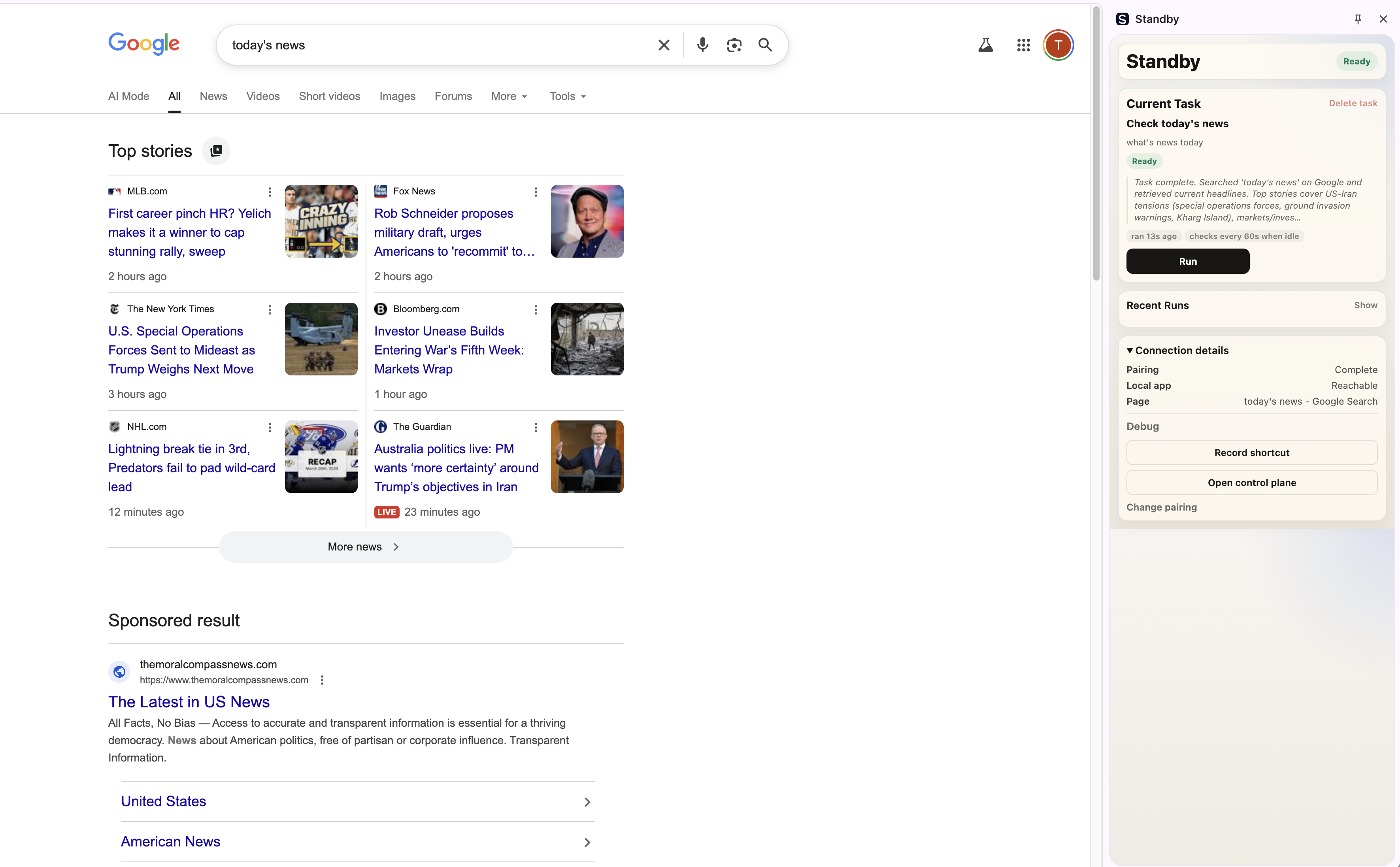Image resolution: width=1400 pixels, height=867 pixels.
Task: Click the Top stories news stack icon
Action: pos(216,151)
